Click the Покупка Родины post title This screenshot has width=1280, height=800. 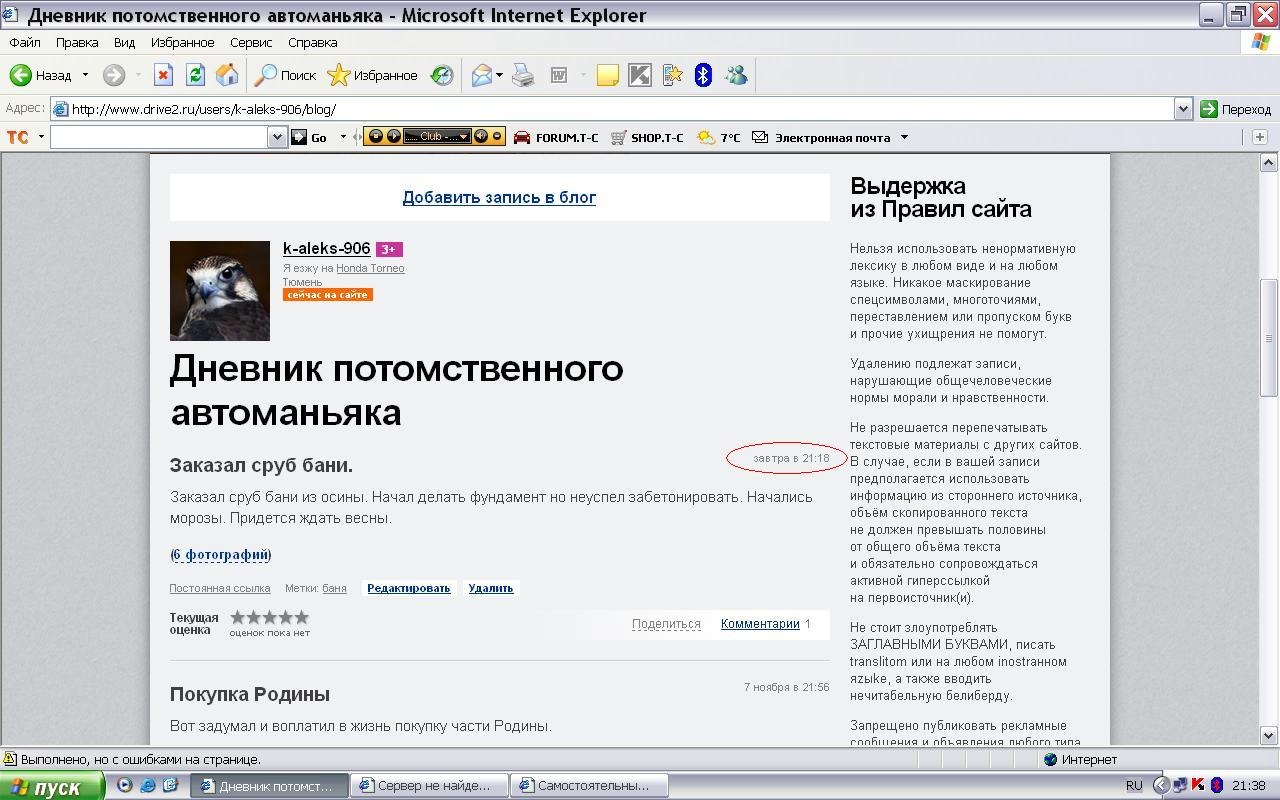tap(250, 694)
